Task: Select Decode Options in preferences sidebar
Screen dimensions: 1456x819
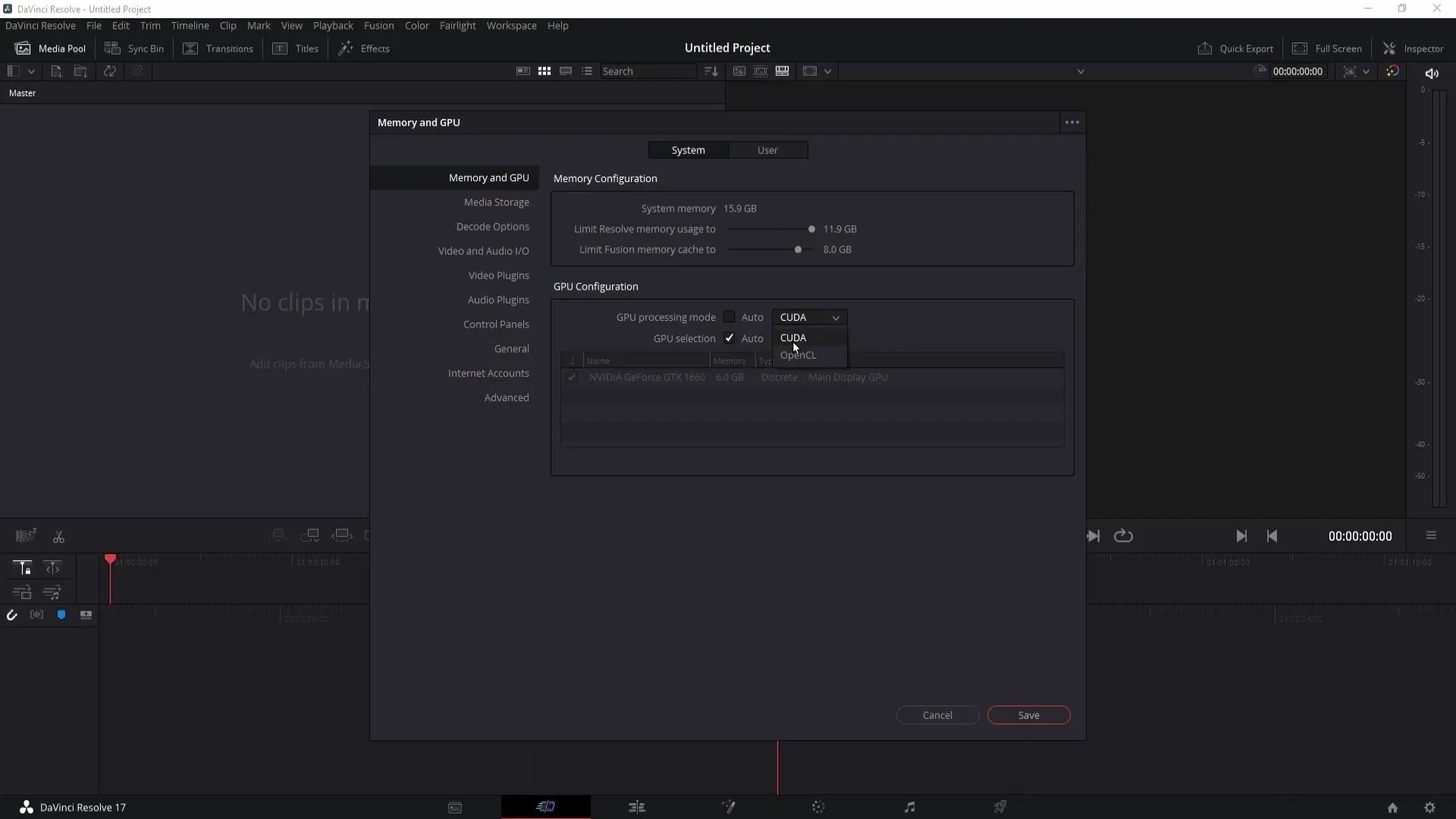Action: pyautogui.click(x=492, y=227)
